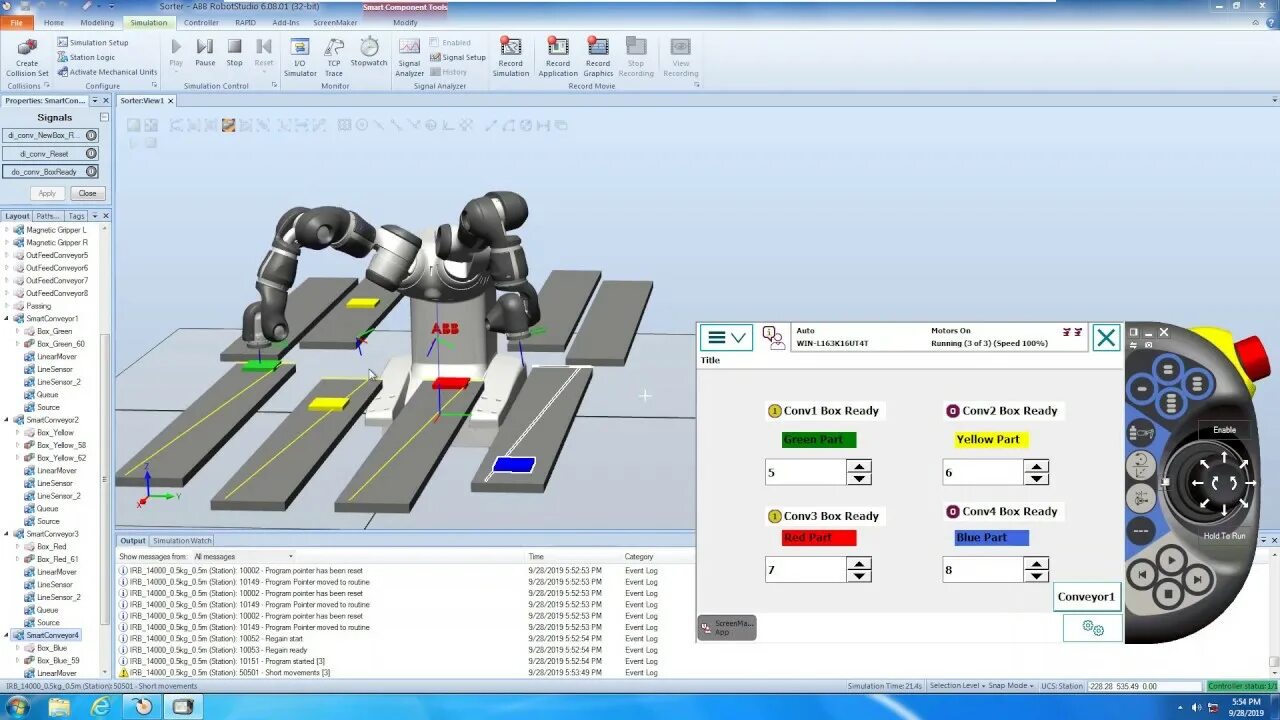
Task: Click Record Simulation
Action: 511,57
